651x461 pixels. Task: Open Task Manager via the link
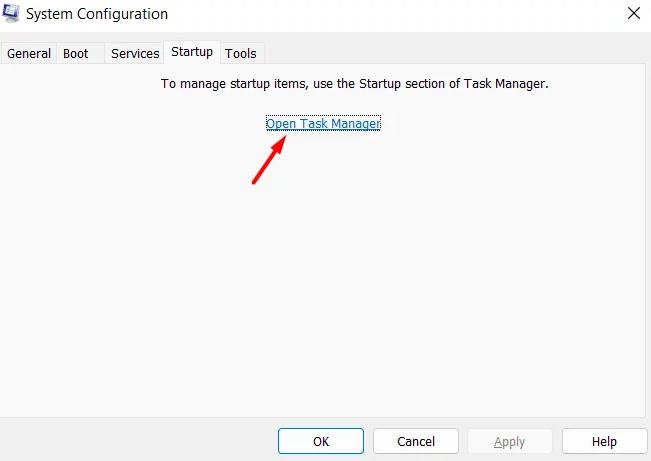tap(323, 123)
